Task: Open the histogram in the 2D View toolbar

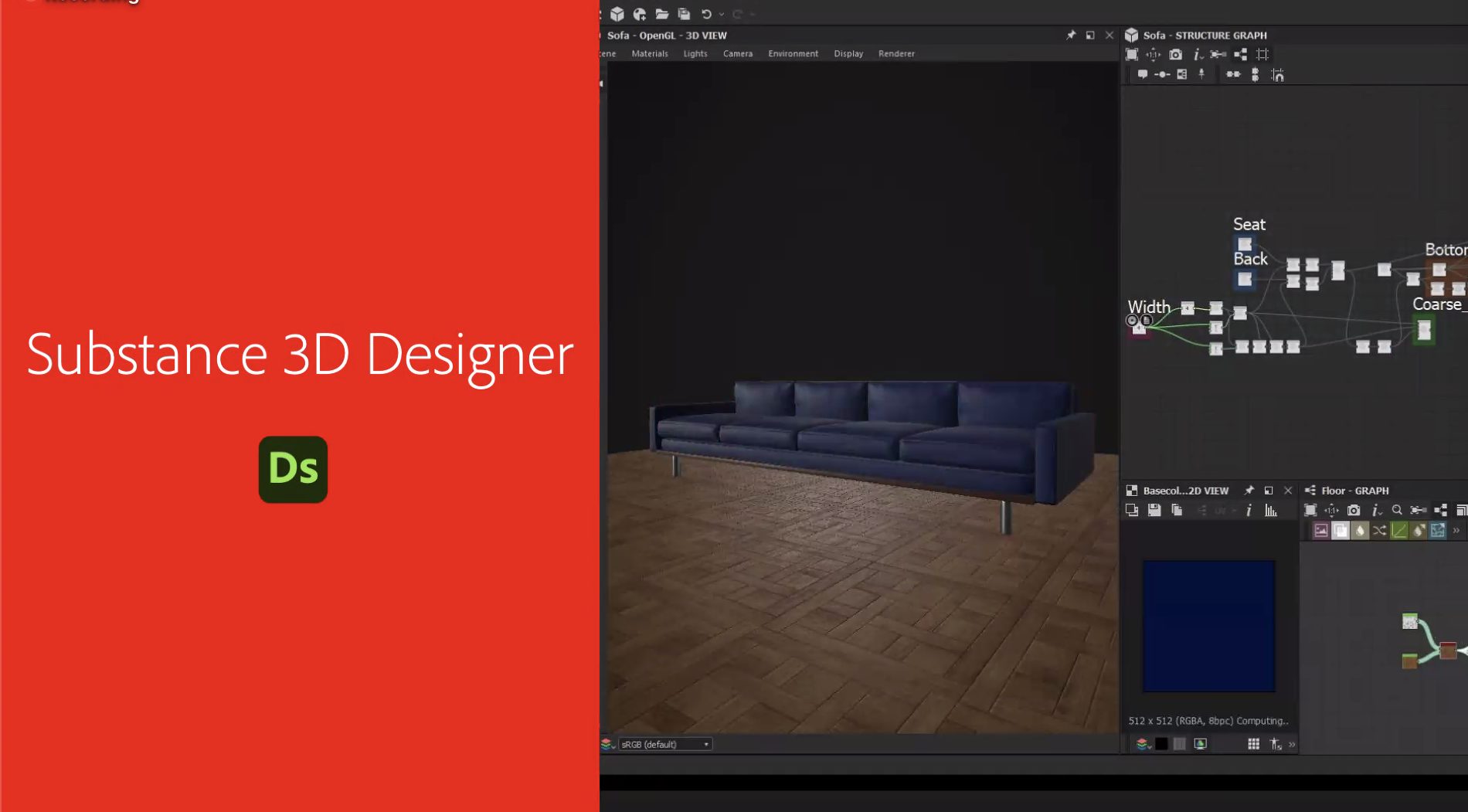Action: coord(1270,510)
